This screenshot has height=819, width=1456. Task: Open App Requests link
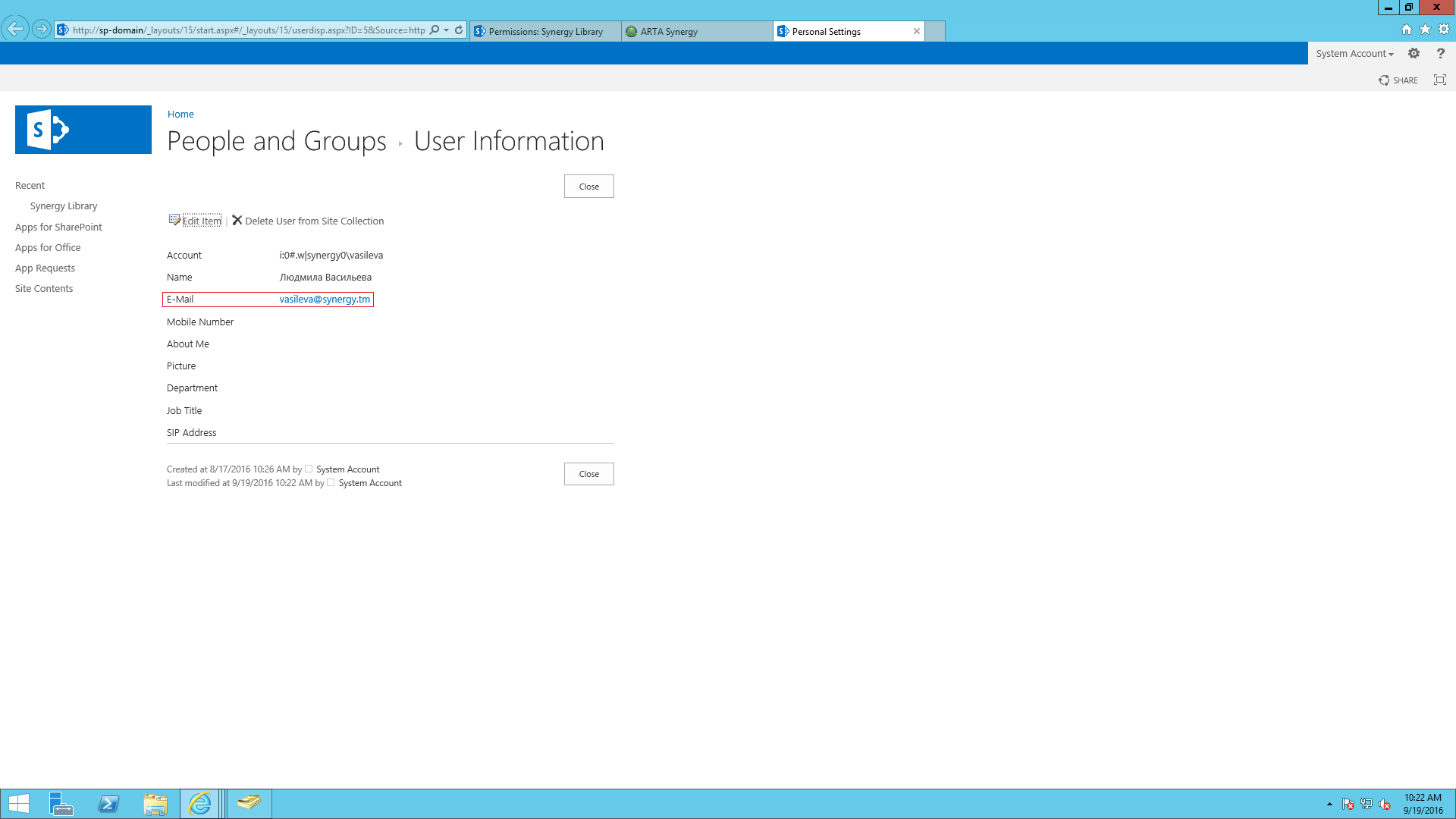tap(45, 268)
